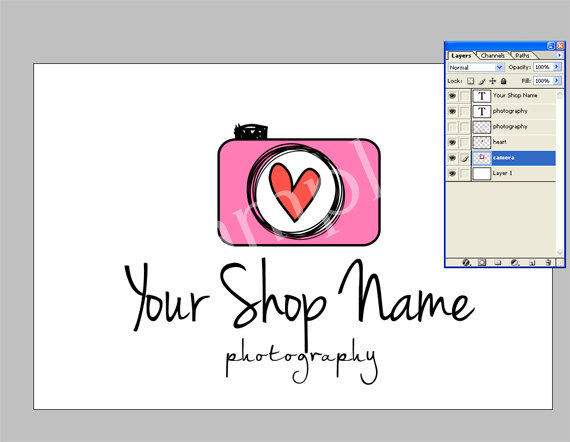The image size is (570, 442).
Task: Select the photography text layer name
Action: click(510, 111)
